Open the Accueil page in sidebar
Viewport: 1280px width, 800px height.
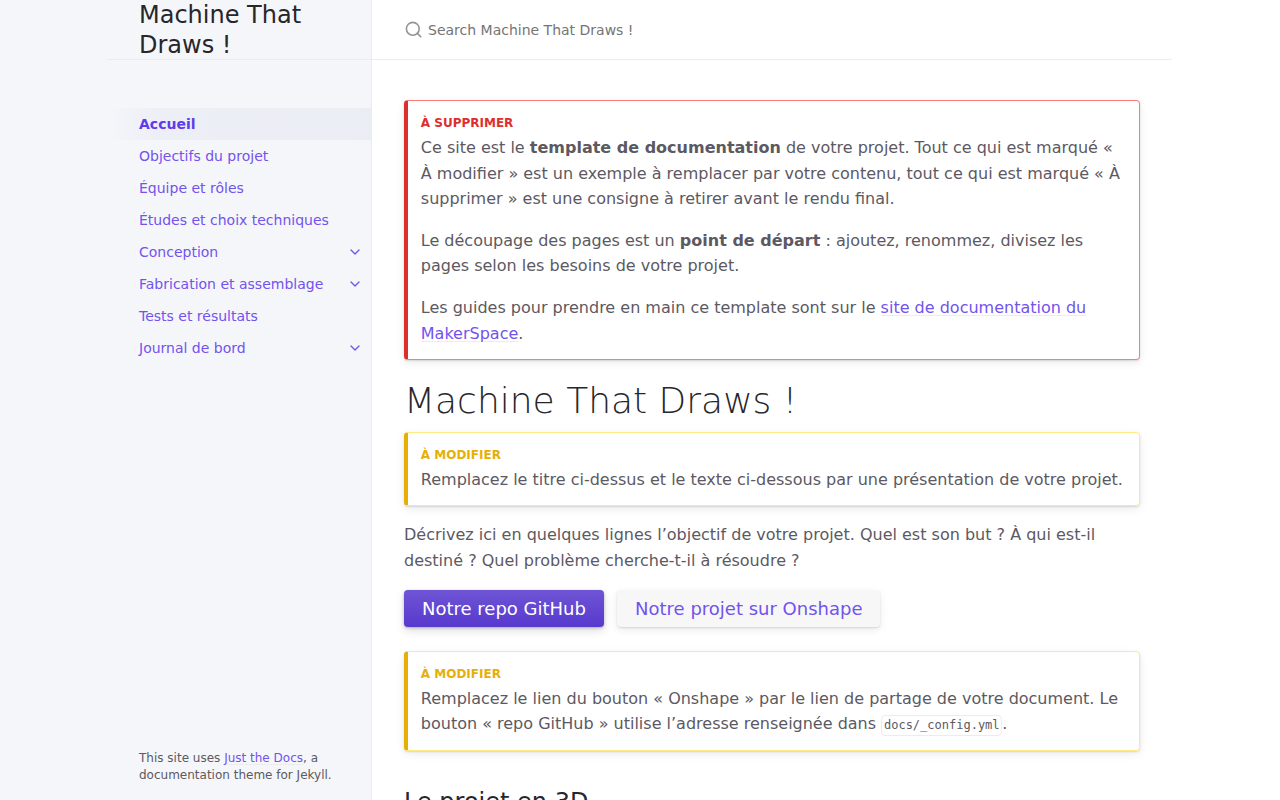(x=239, y=124)
